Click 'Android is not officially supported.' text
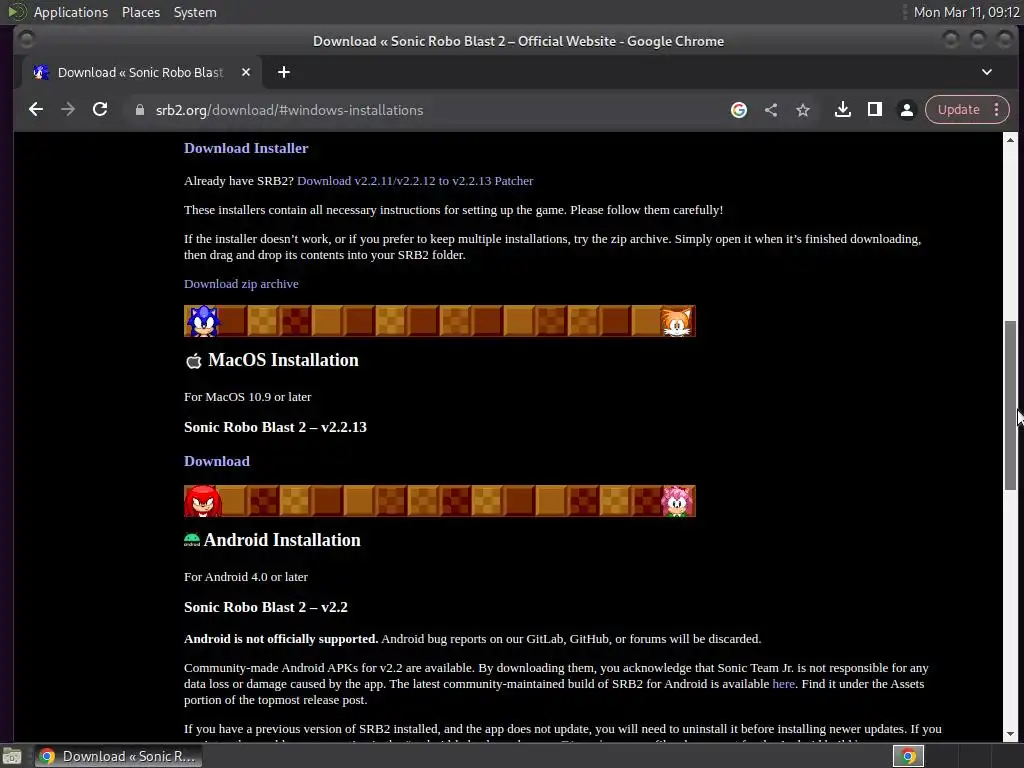 [x=281, y=639]
